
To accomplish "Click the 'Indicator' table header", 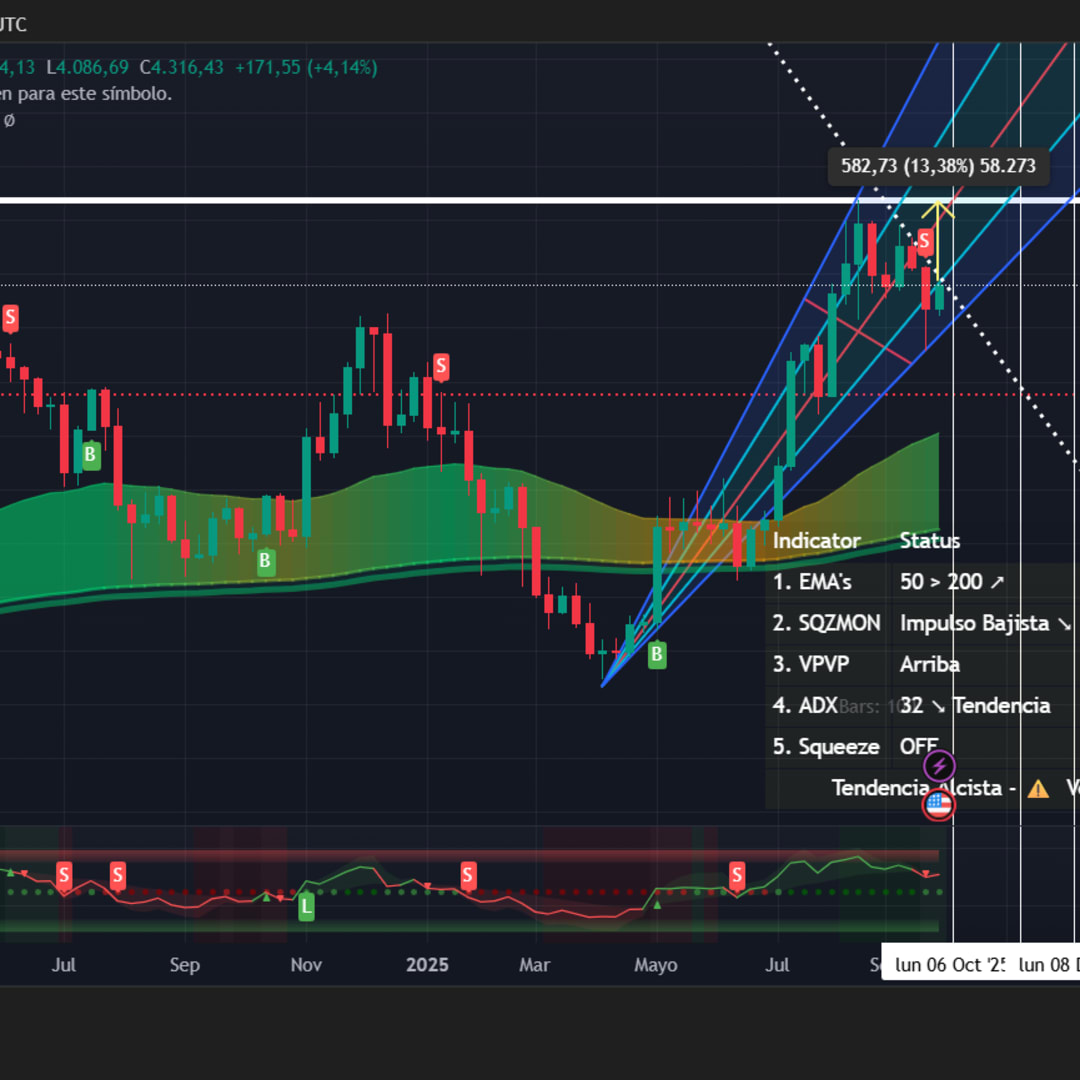I will pyautogui.click(x=817, y=541).
